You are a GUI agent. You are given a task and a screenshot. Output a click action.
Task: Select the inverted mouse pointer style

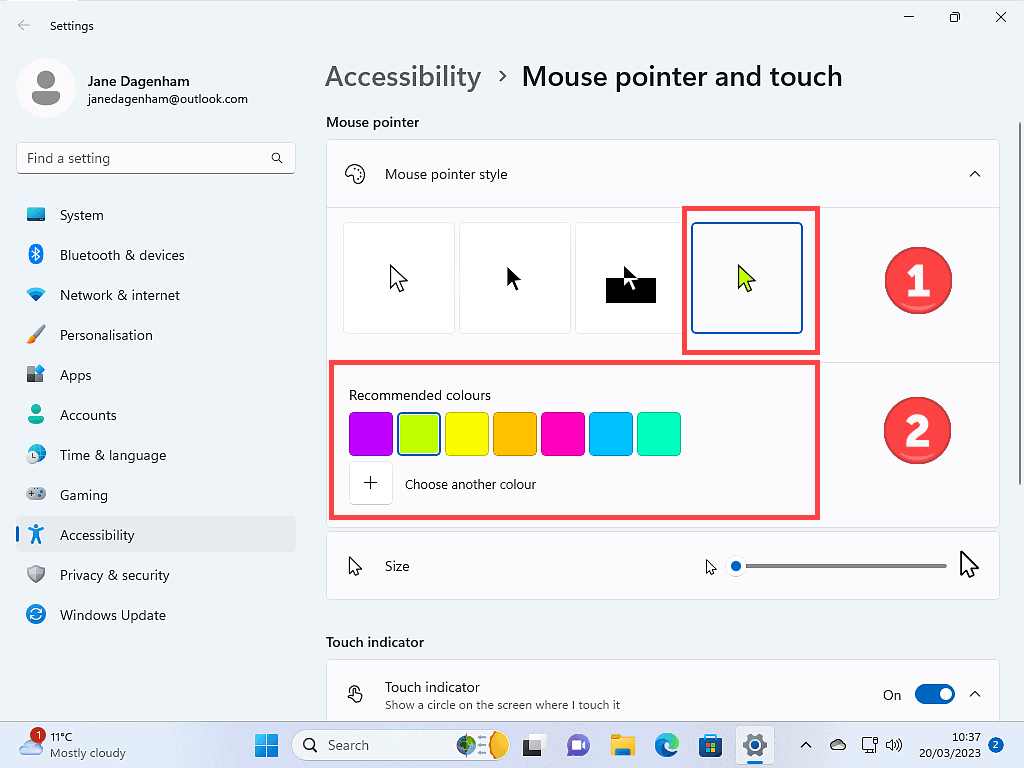(631, 278)
